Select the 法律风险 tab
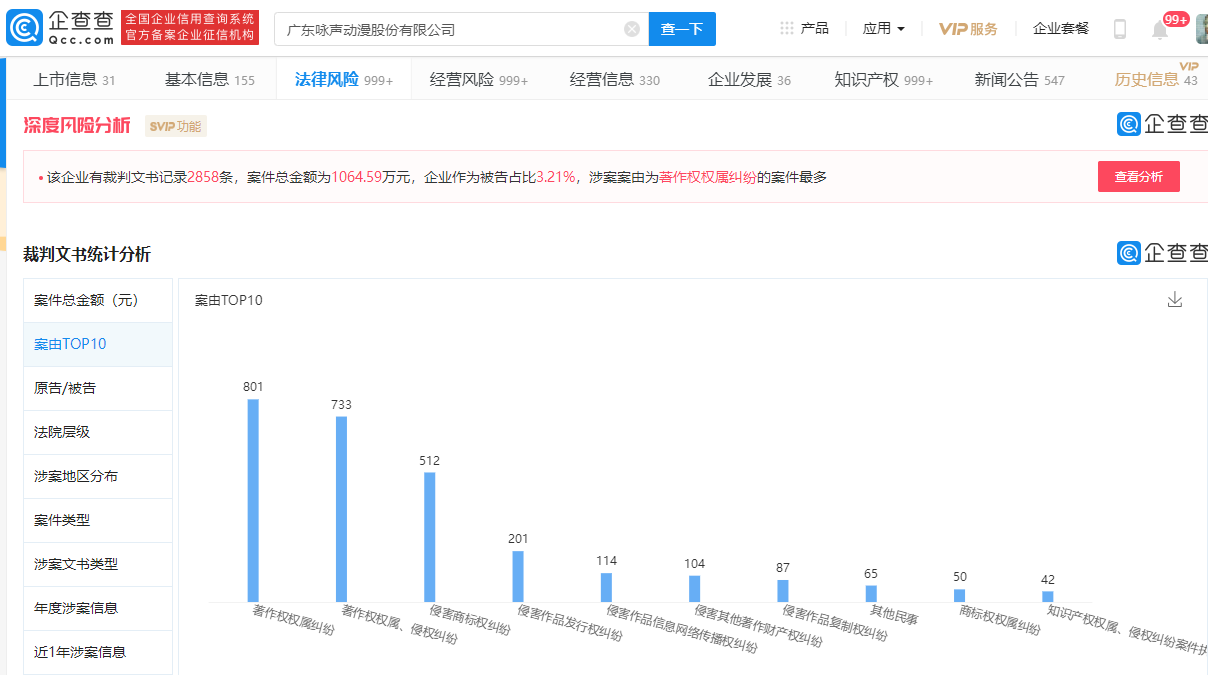Screen dimensions: 1208x675 (344, 80)
